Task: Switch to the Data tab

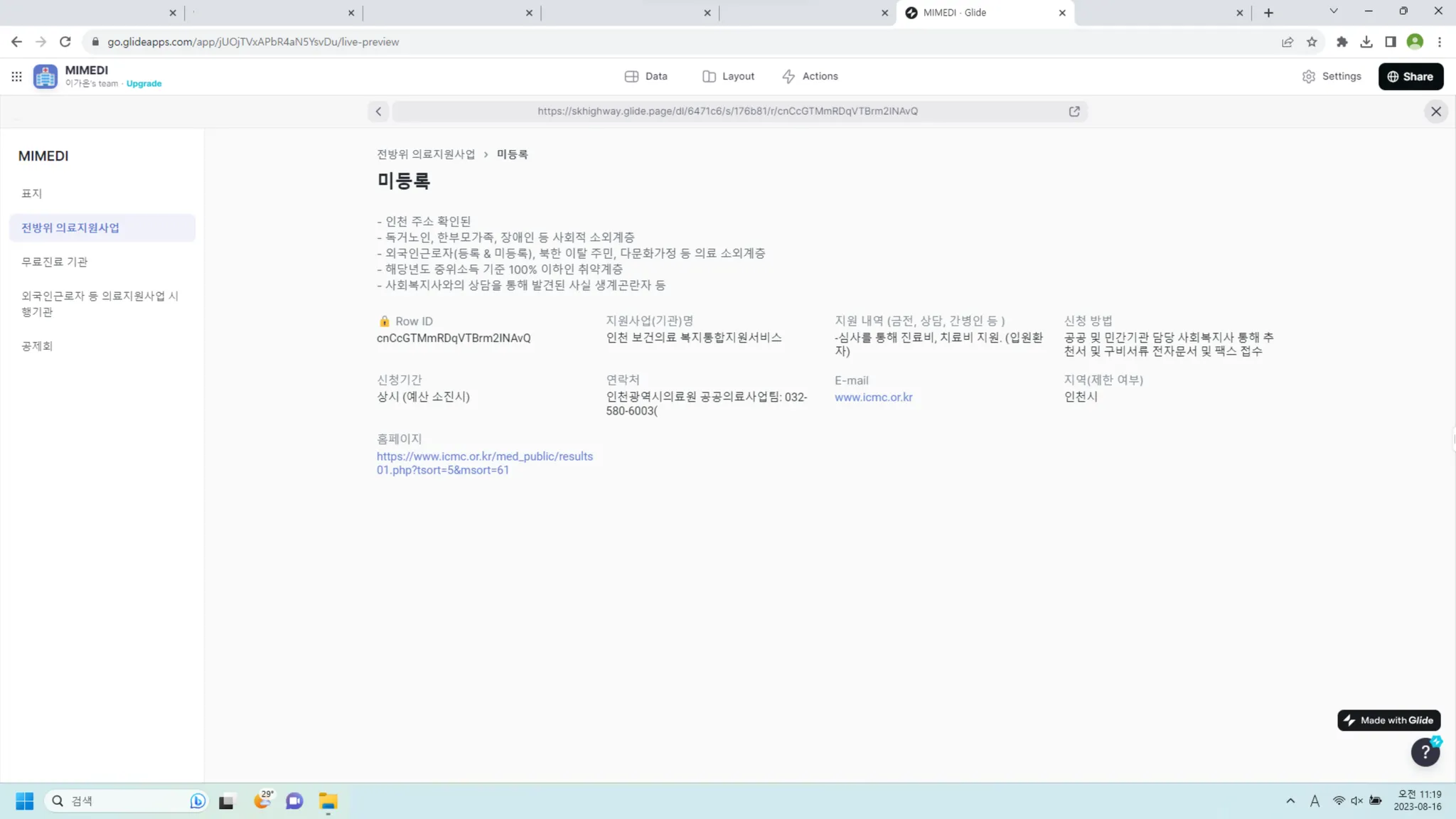Action: [646, 76]
